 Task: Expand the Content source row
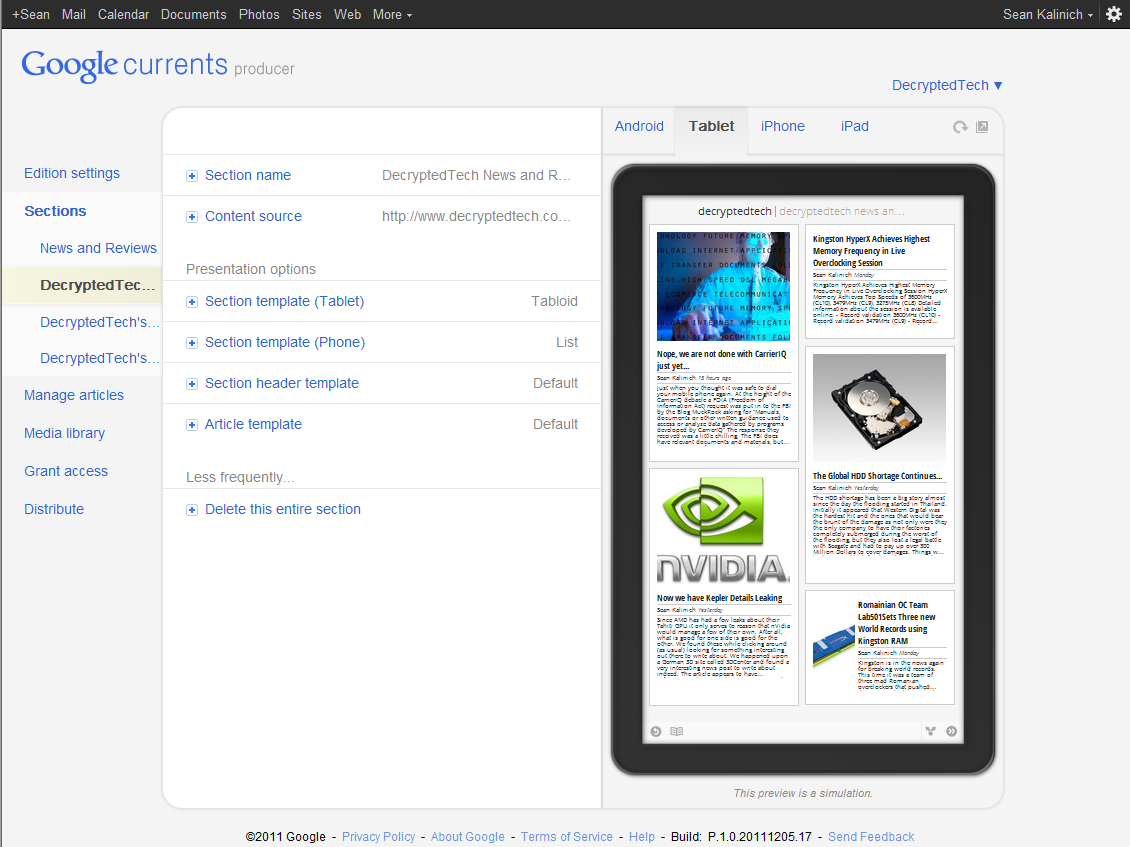pyautogui.click(x=192, y=217)
